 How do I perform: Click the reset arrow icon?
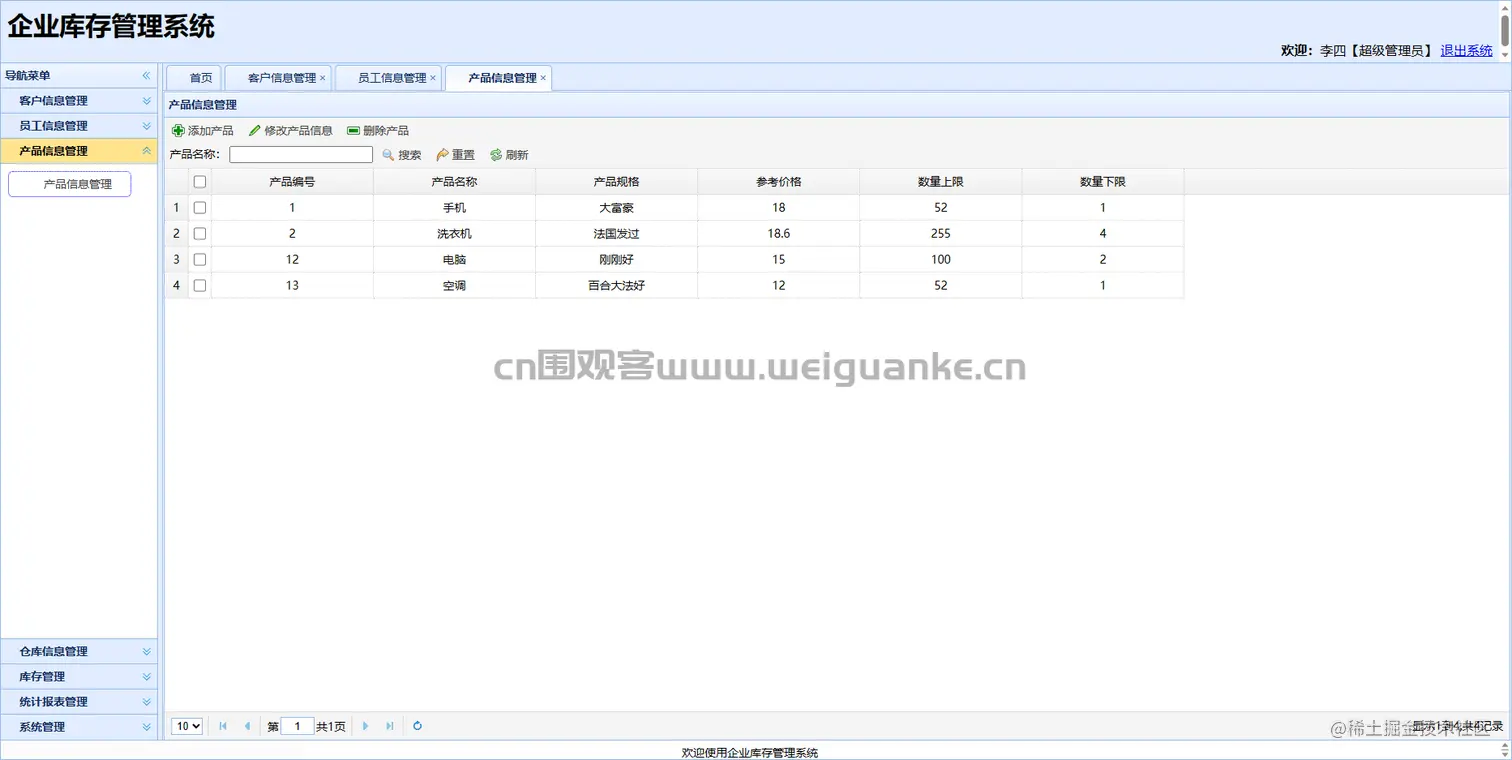(x=442, y=155)
